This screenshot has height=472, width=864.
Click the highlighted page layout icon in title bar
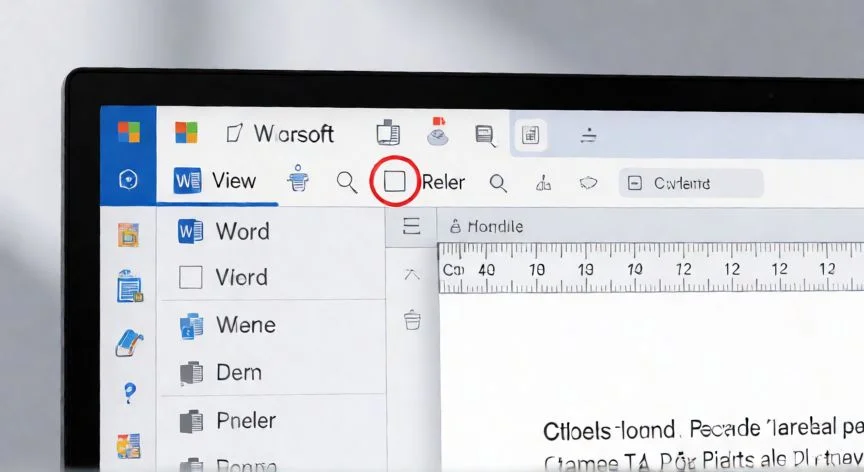point(530,134)
